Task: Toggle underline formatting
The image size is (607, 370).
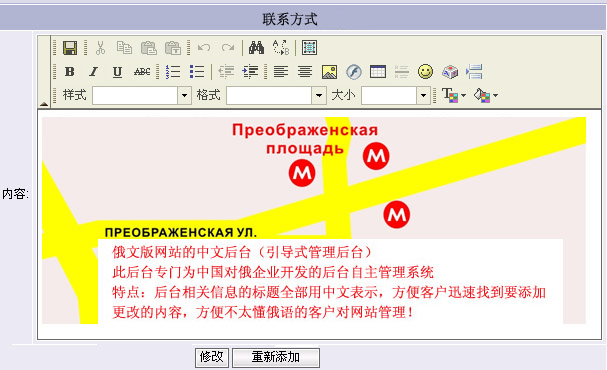Action: [x=117, y=72]
